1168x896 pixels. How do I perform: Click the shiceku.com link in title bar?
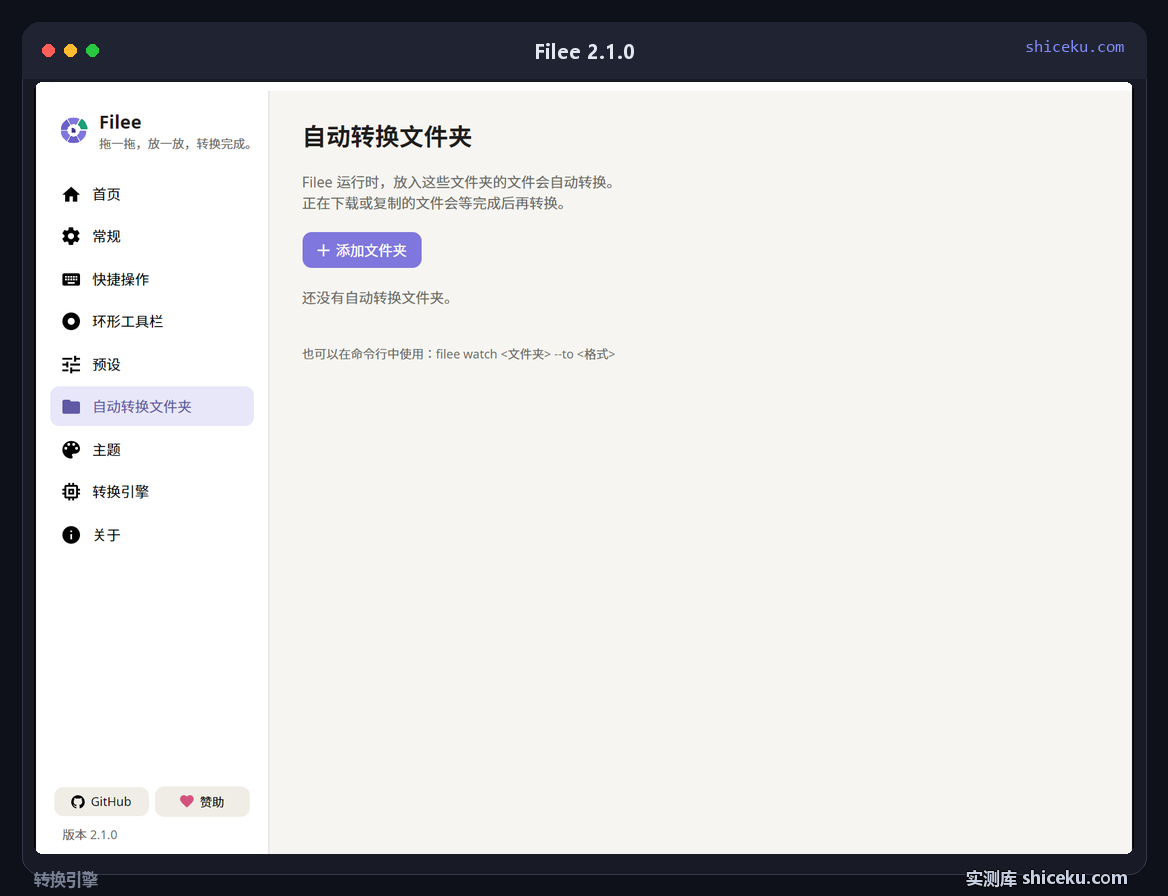(1074, 46)
